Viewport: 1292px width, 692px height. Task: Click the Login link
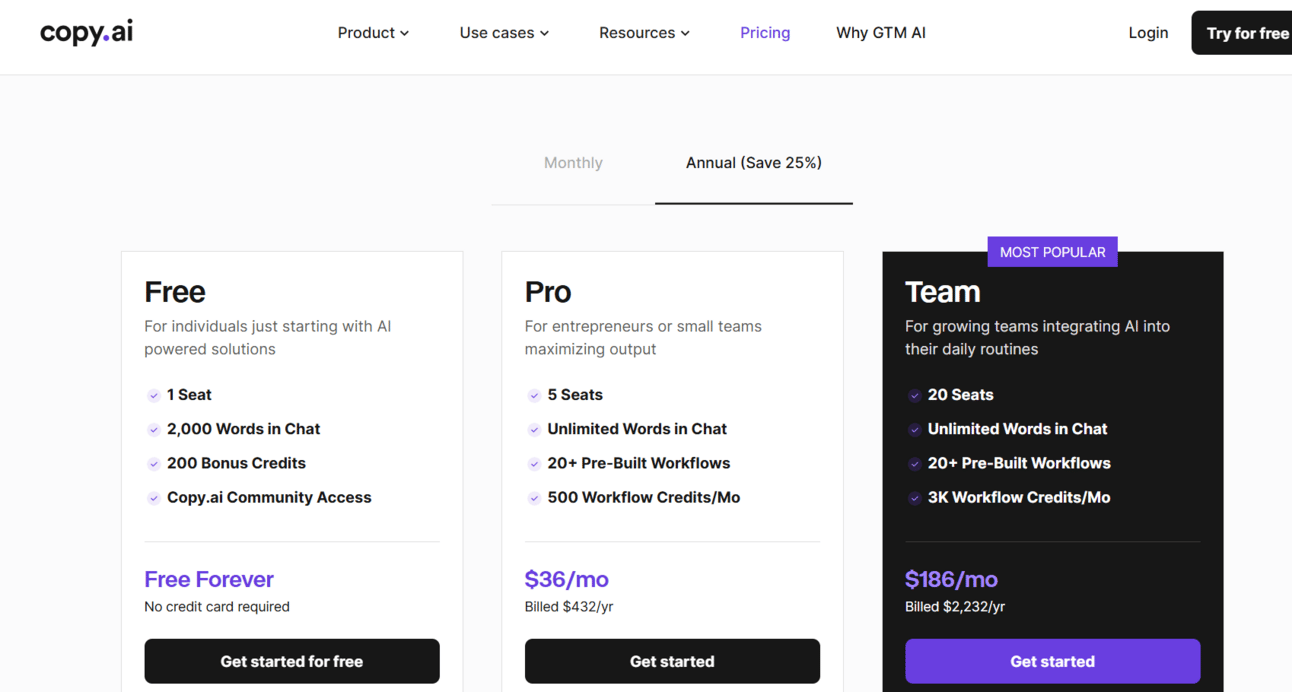[x=1148, y=33]
